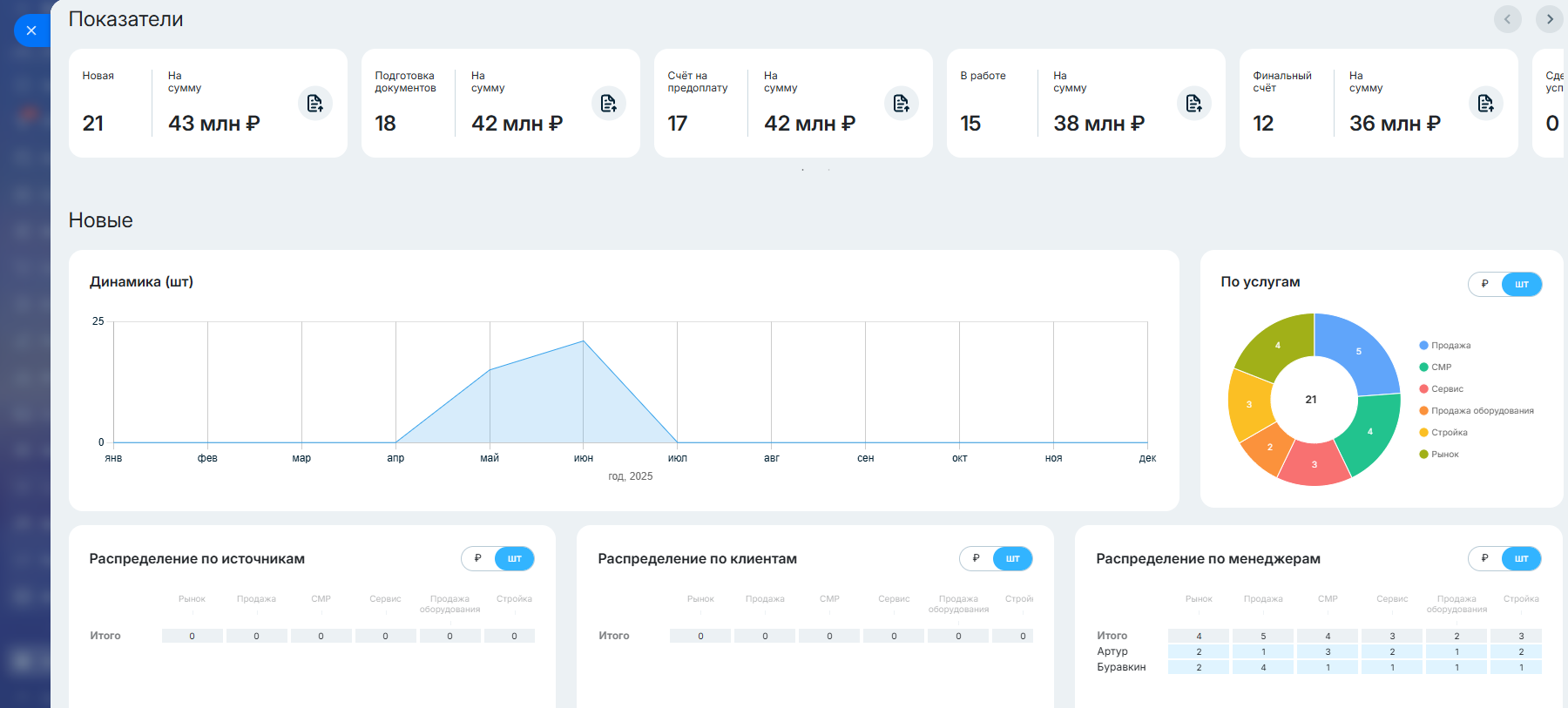Select шт in Распределение по менеджерам

pyautogui.click(x=1521, y=558)
